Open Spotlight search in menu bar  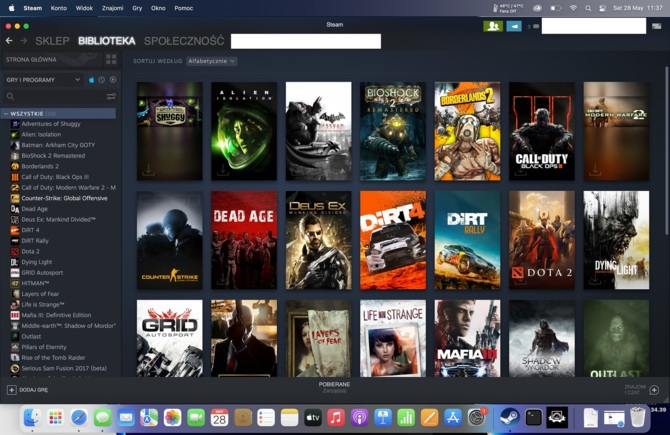click(x=588, y=8)
